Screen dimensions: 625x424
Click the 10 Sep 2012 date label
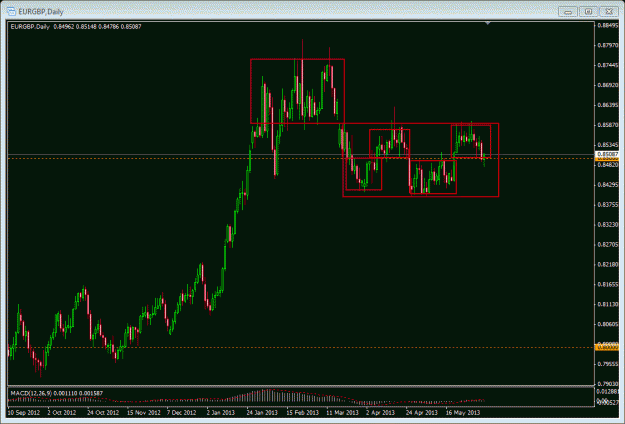pyautogui.click(x=24, y=412)
